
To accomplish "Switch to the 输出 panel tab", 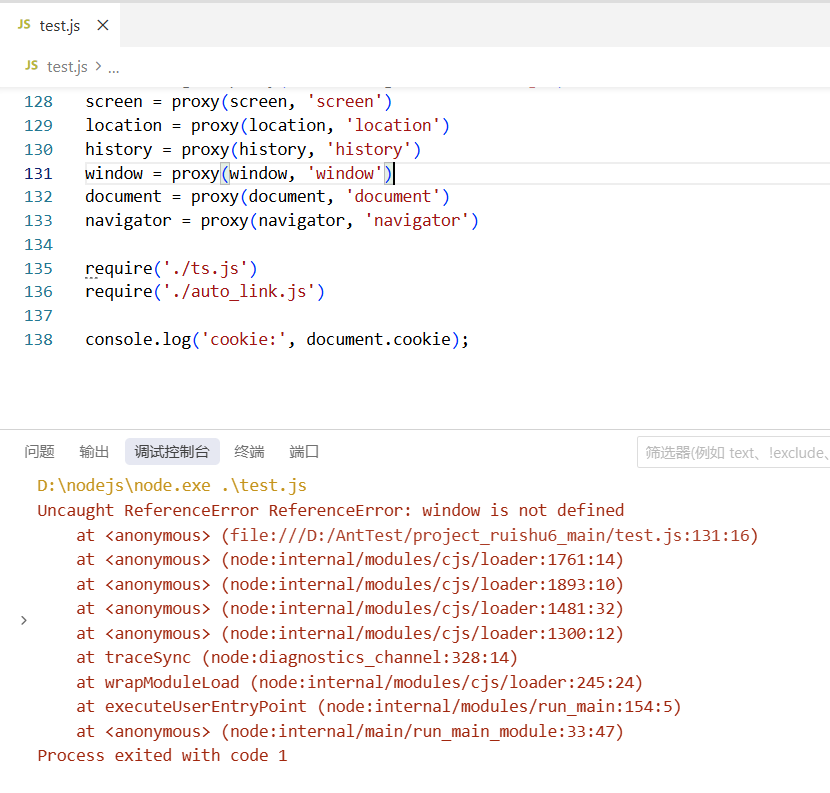I will pyautogui.click(x=95, y=452).
